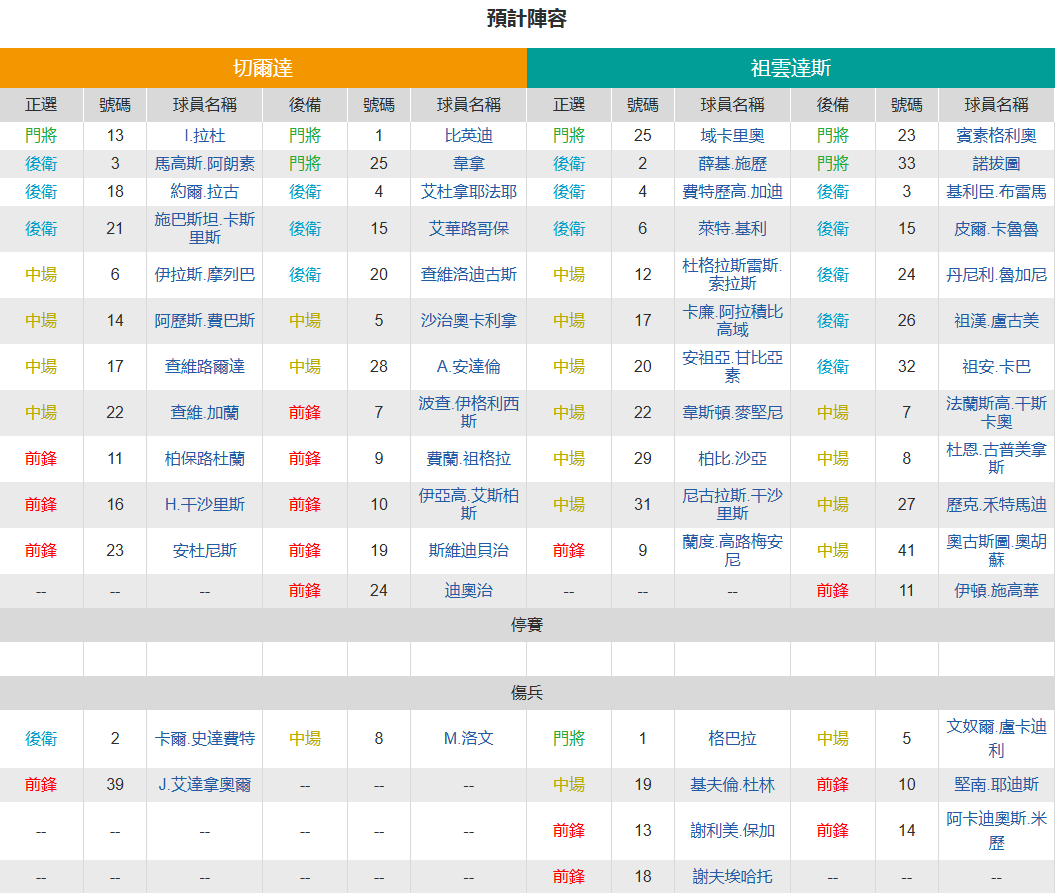Click injured player 卡爾.史達費特
The height and width of the screenshot is (893, 1055).
[x=205, y=738]
